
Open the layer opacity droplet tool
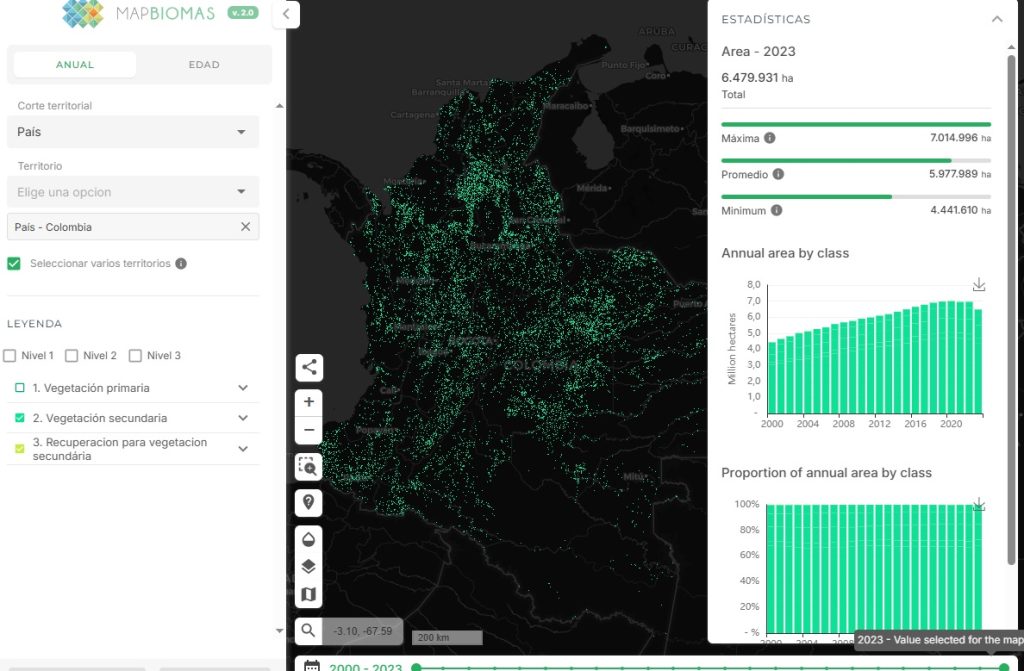tap(309, 538)
